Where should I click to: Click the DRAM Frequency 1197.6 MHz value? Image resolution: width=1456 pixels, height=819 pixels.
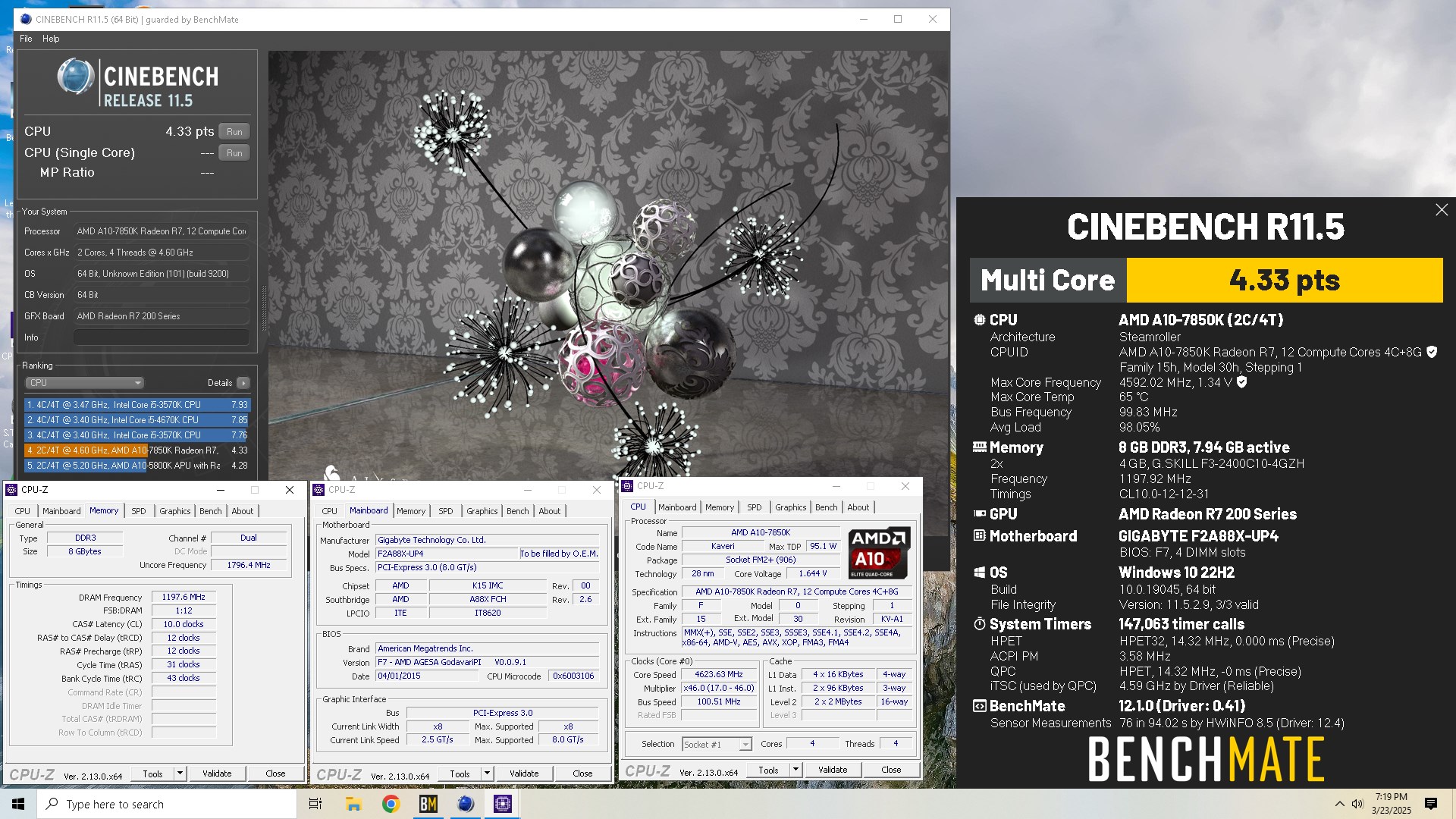pyautogui.click(x=184, y=598)
